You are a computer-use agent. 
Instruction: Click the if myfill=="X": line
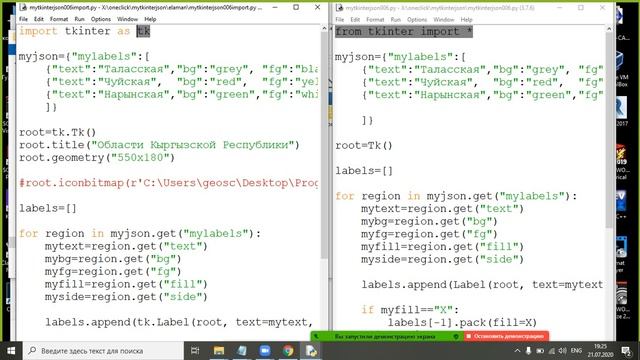click(x=410, y=310)
